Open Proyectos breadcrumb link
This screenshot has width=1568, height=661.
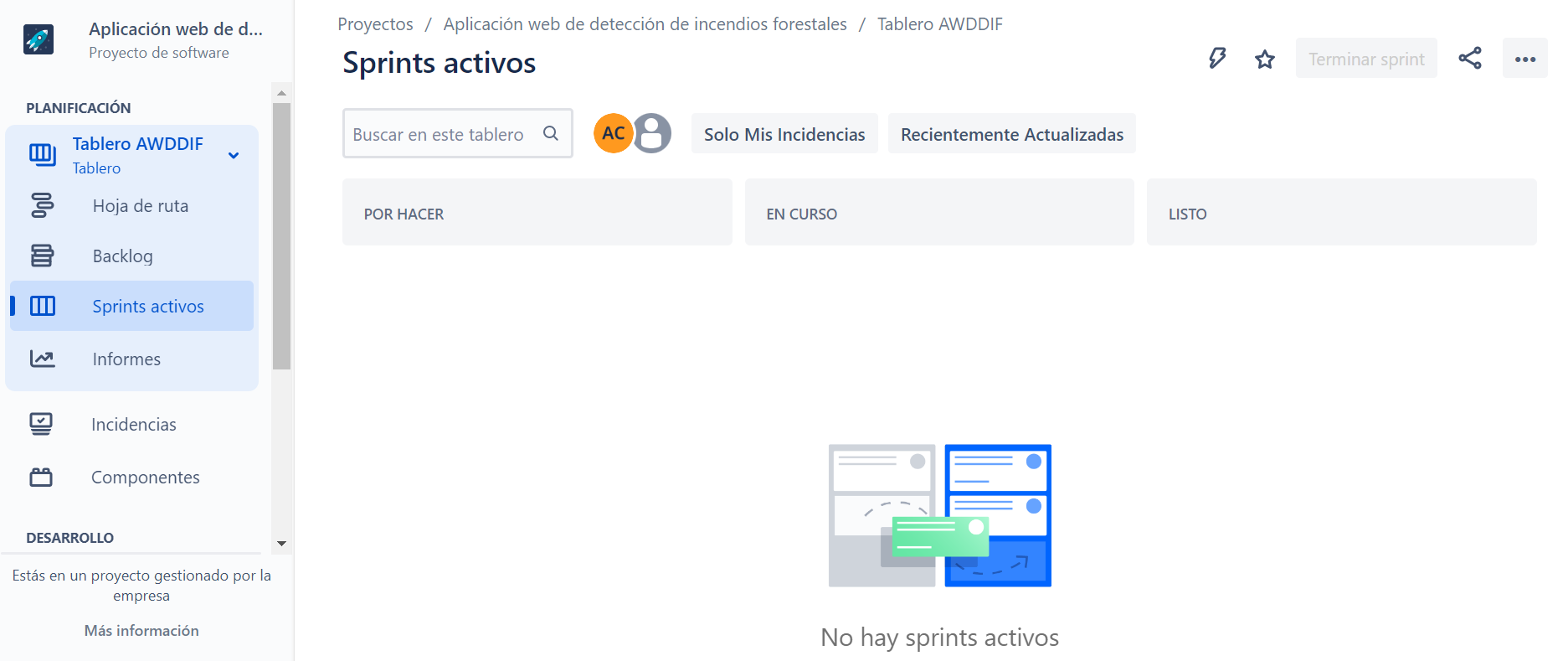click(x=375, y=23)
